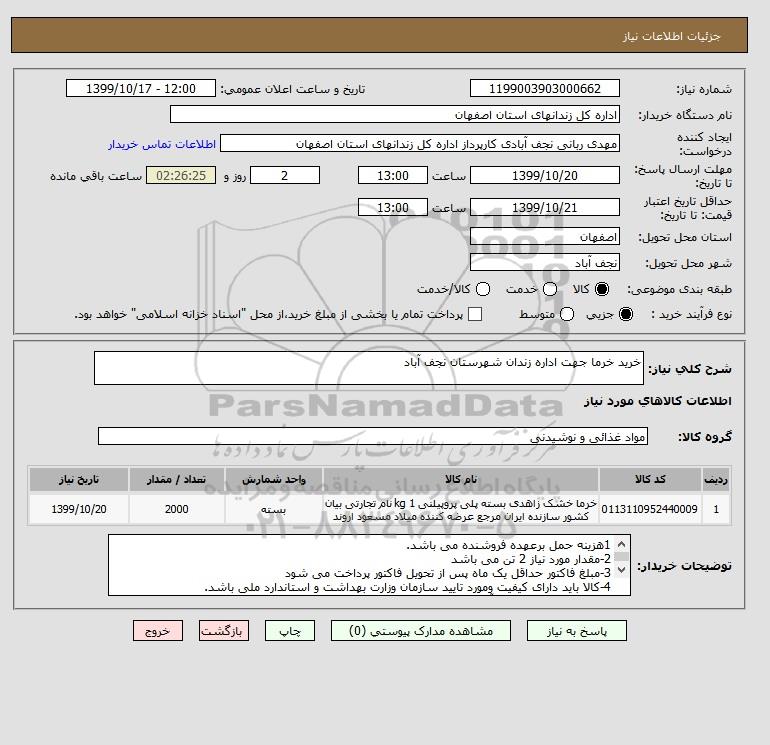Select the کالا/خدمت radio button
This screenshot has width=770, height=745.
[x=483, y=289]
